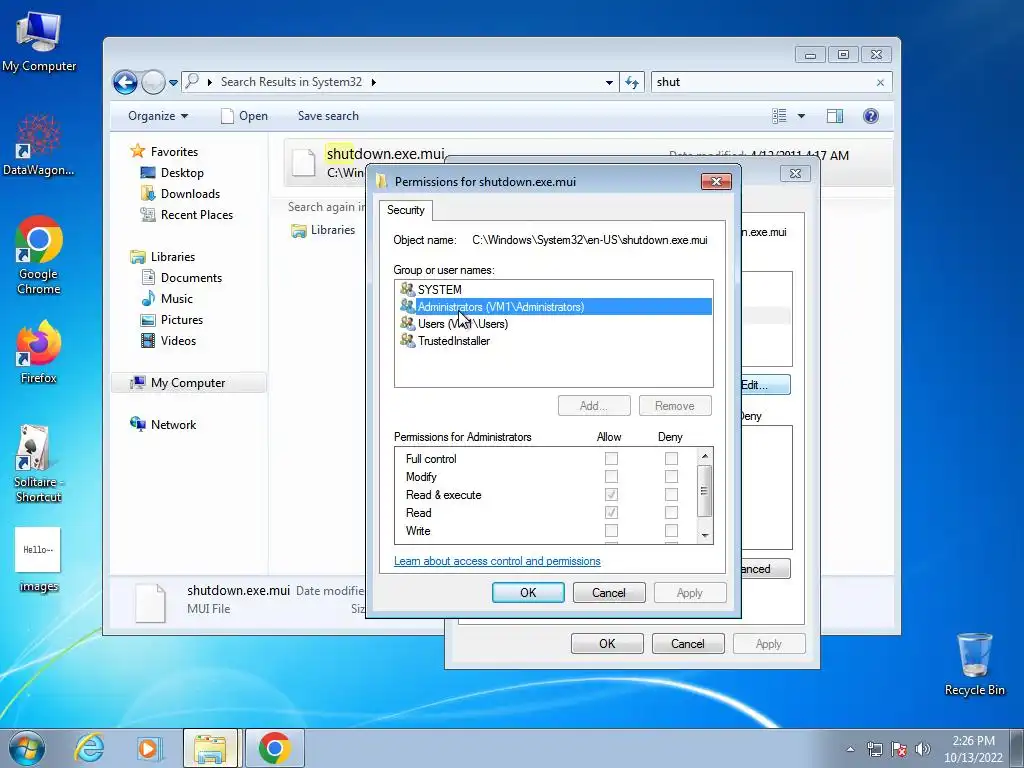1024x768 pixels.
Task: Check the Allow checkbox for Write
Action: (611, 530)
